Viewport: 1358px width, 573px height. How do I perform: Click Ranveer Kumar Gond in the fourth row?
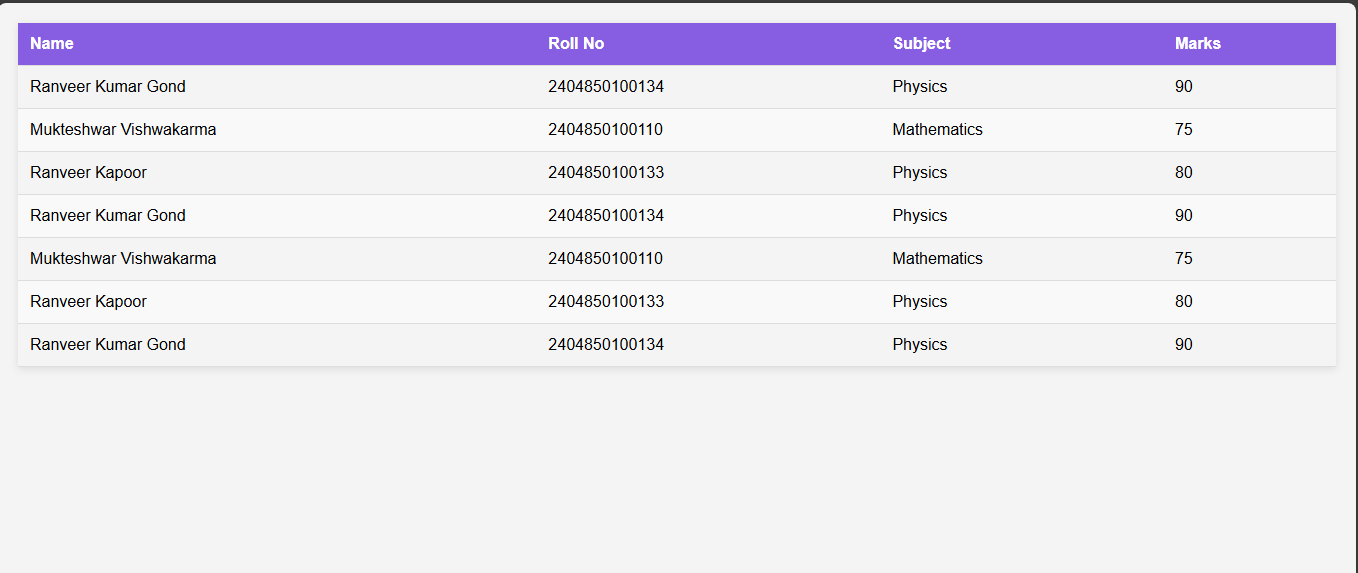[108, 216]
